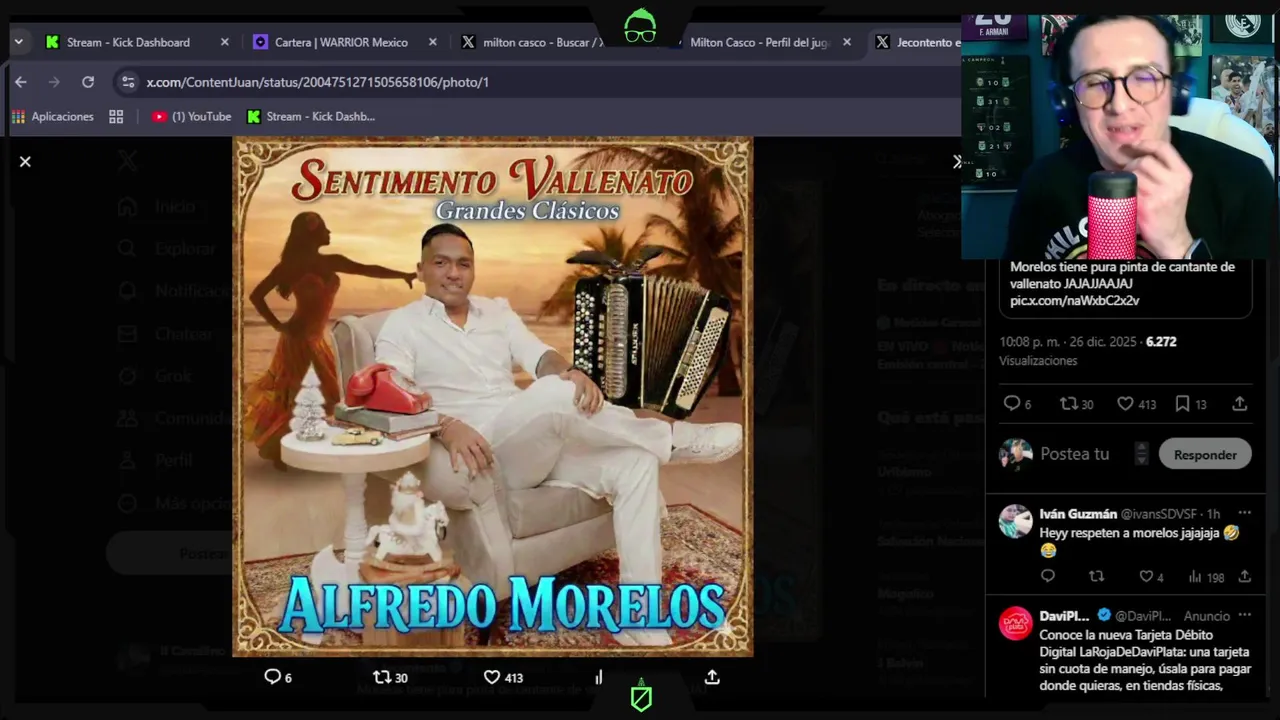Open the tab search dropdown arrow

(x=18, y=42)
